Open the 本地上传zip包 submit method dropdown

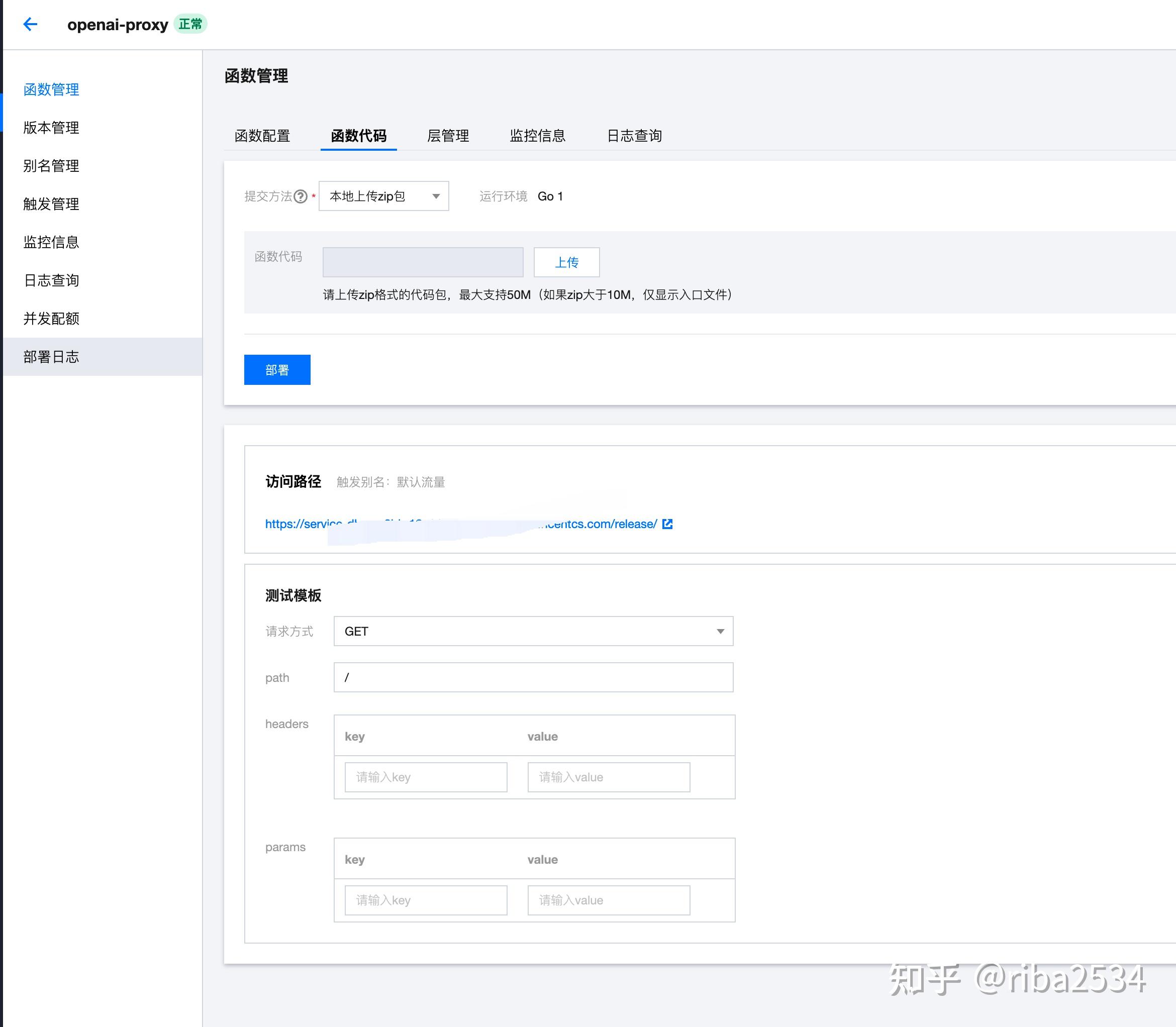coord(383,196)
